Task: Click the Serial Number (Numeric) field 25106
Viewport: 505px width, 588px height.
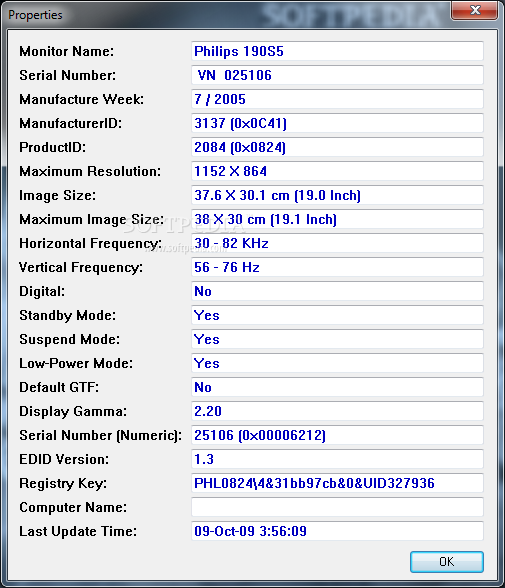Action: pyautogui.click(x=337, y=435)
